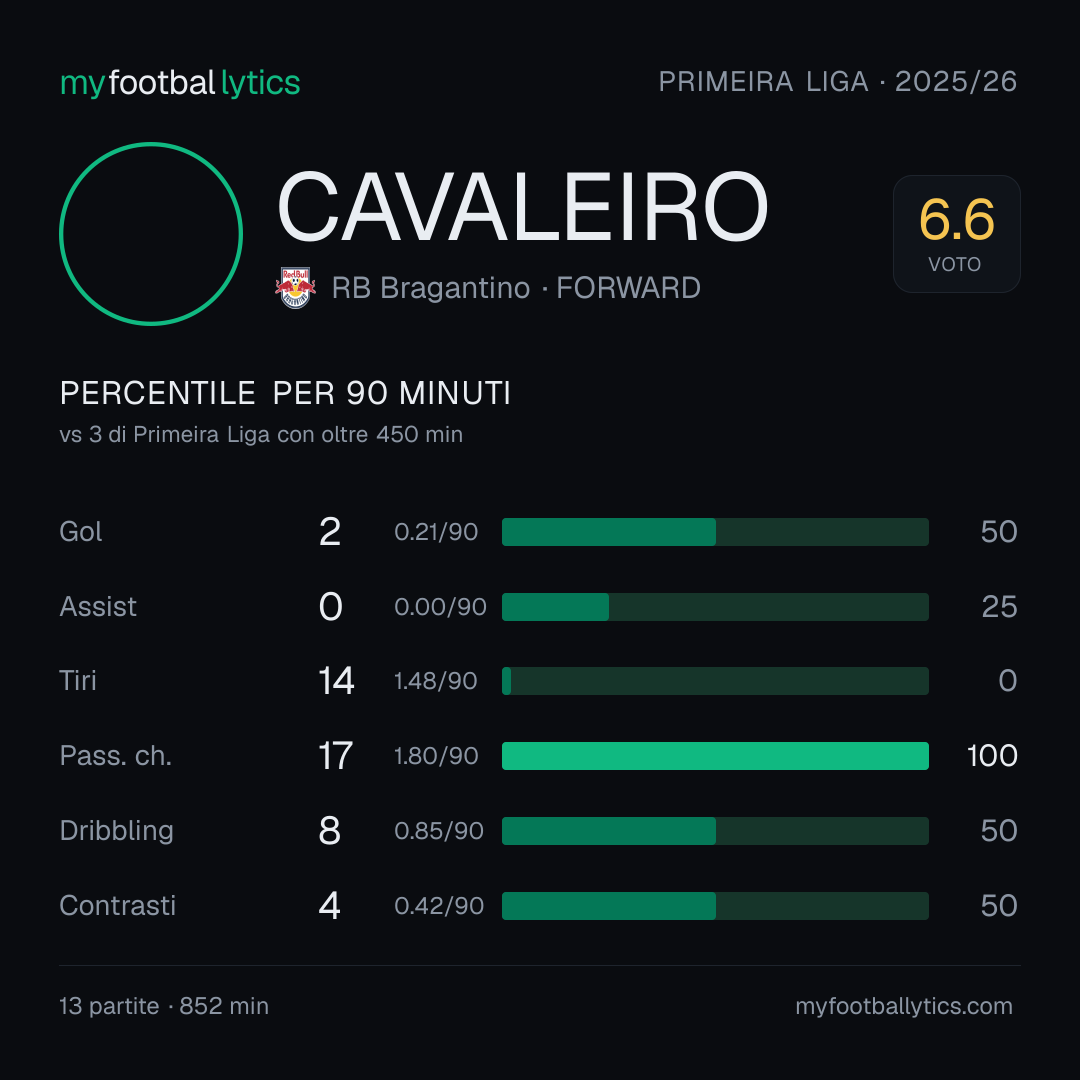Click the Dribbling total value 8
The image size is (1080, 1080).
(329, 831)
